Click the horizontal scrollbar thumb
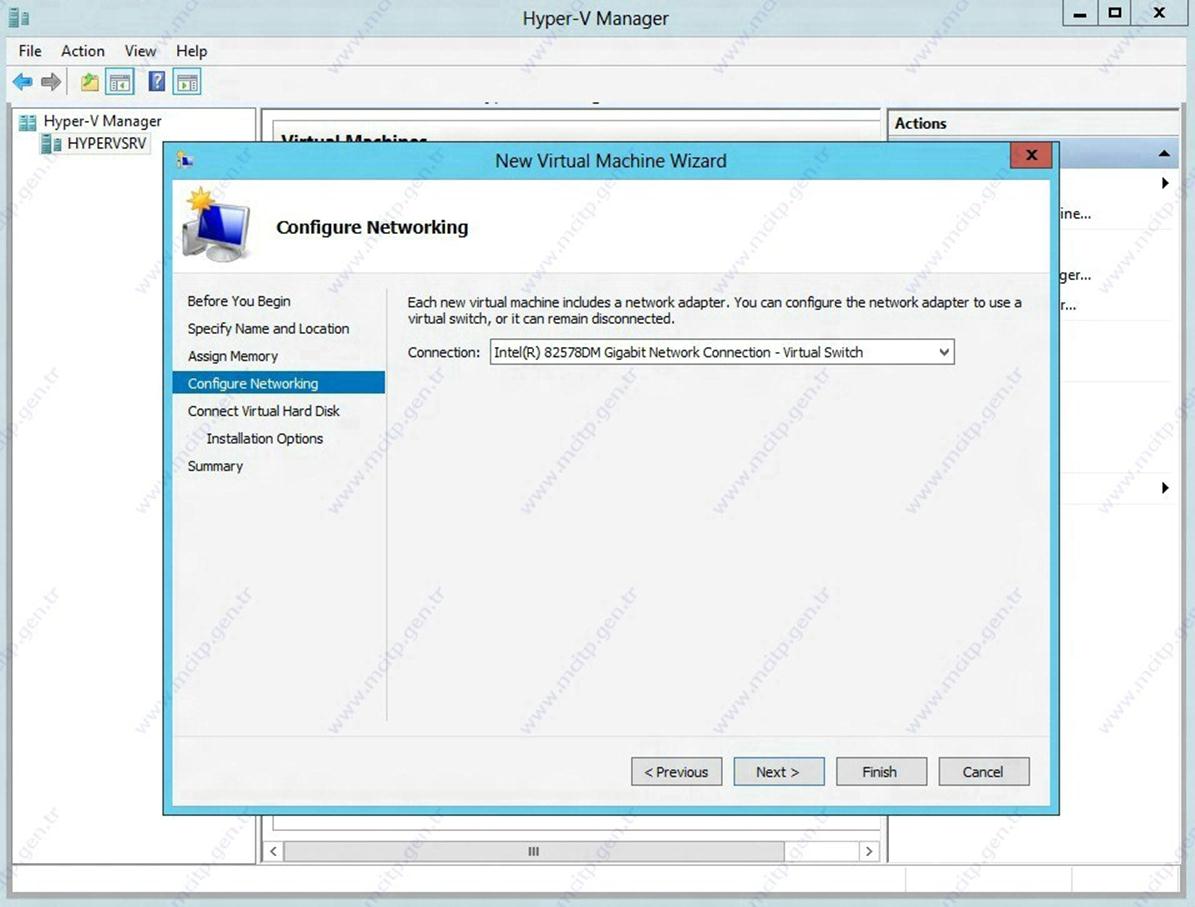1195x907 pixels. [533, 851]
